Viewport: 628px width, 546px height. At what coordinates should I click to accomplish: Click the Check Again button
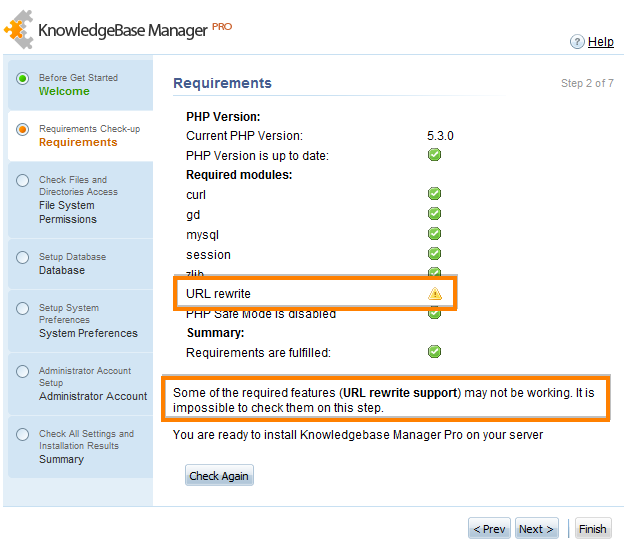pyautogui.click(x=219, y=475)
